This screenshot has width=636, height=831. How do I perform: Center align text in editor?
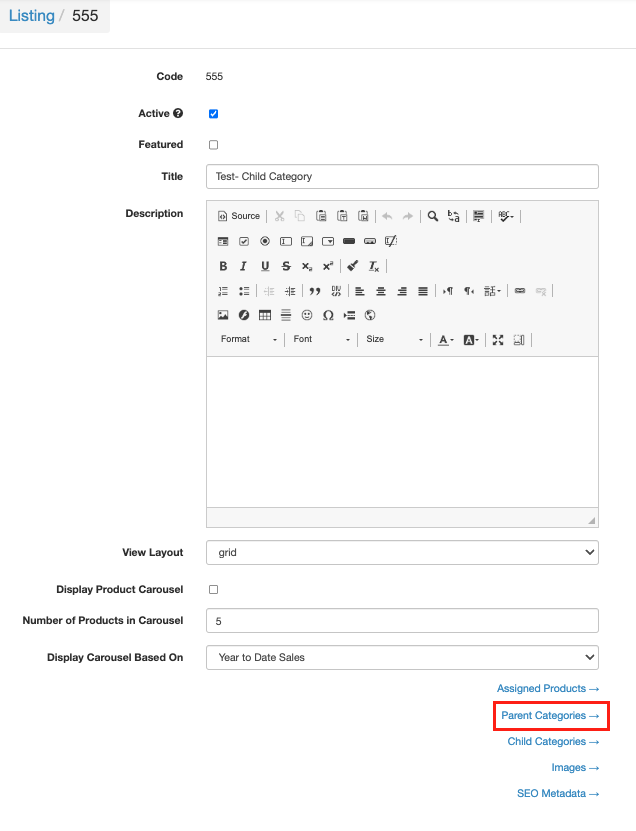381,291
